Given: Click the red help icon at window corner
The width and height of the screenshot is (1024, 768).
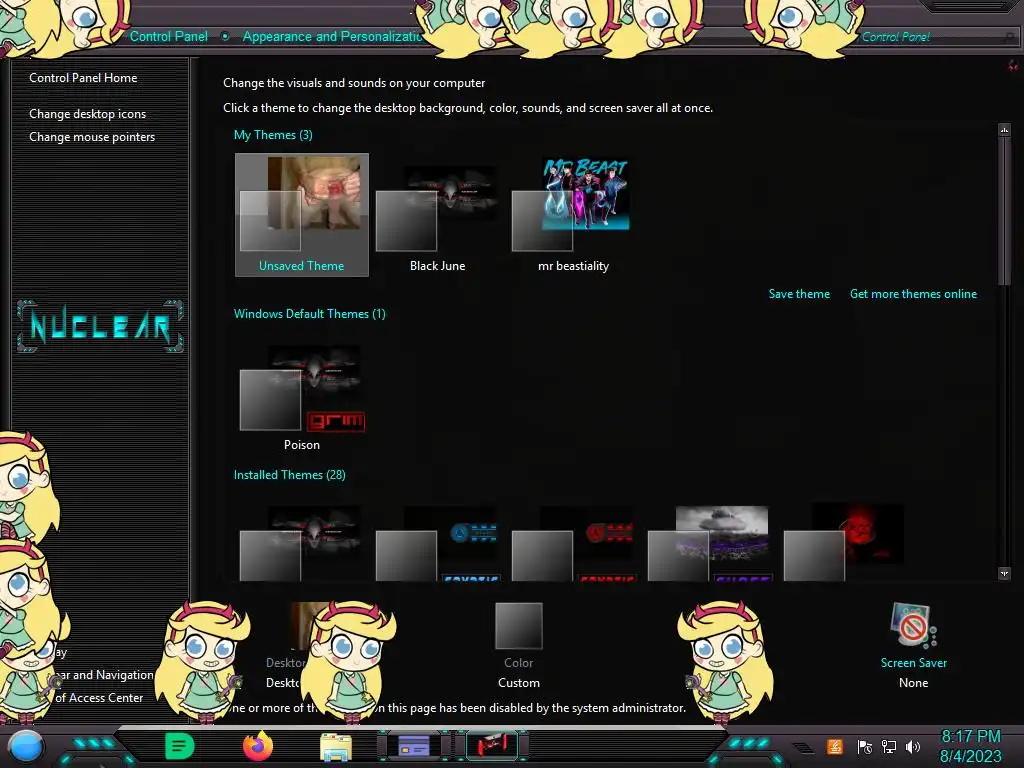Looking at the screenshot, I should [x=1013, y=66].
